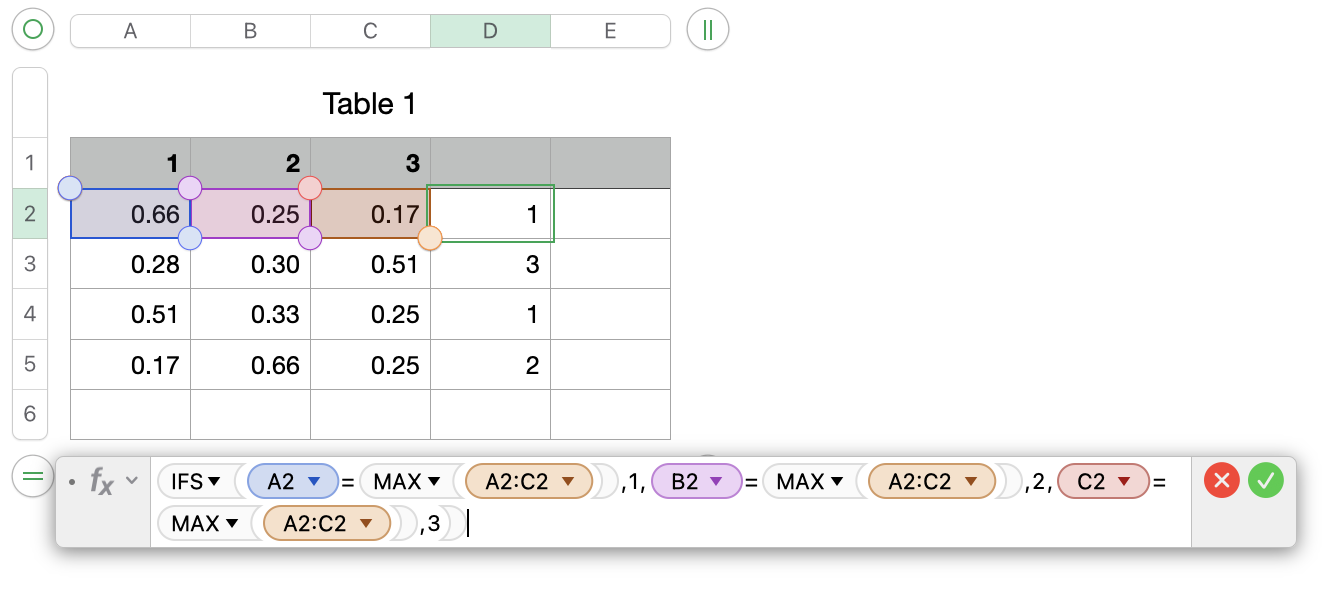
Task: Click the orange handle below cell C2
Action: point(430,238)
